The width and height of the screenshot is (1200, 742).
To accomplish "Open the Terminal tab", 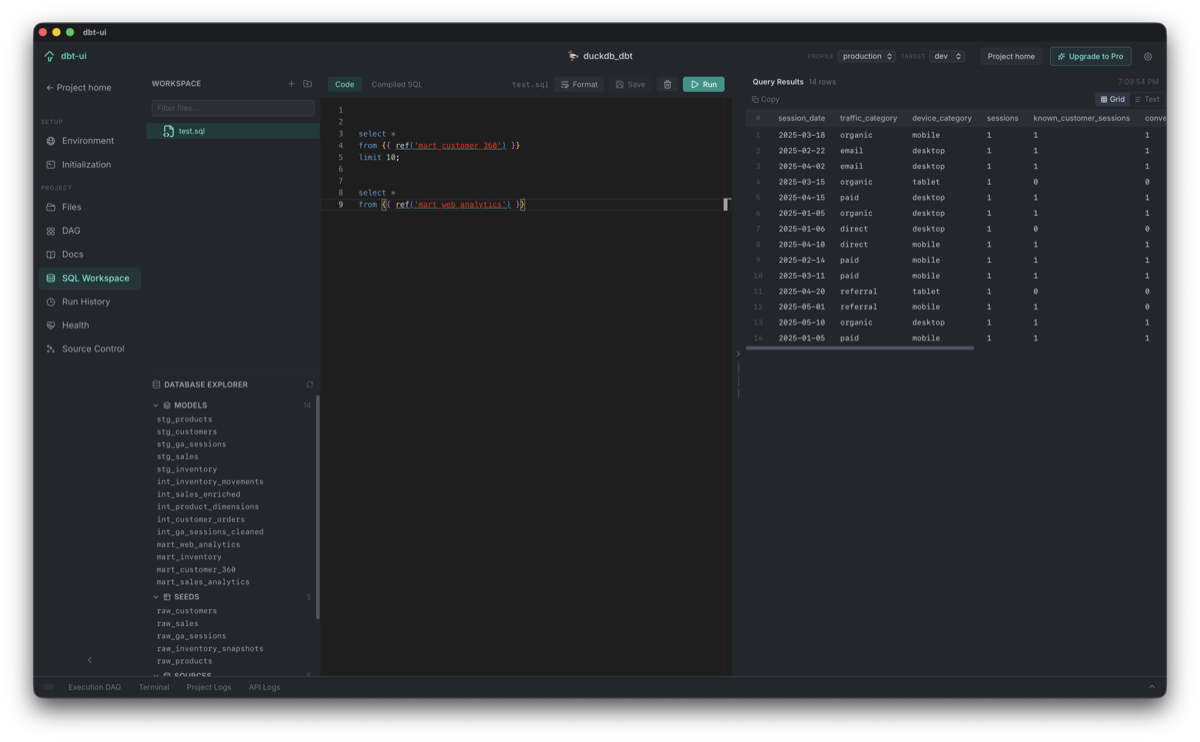I will 154,687.
